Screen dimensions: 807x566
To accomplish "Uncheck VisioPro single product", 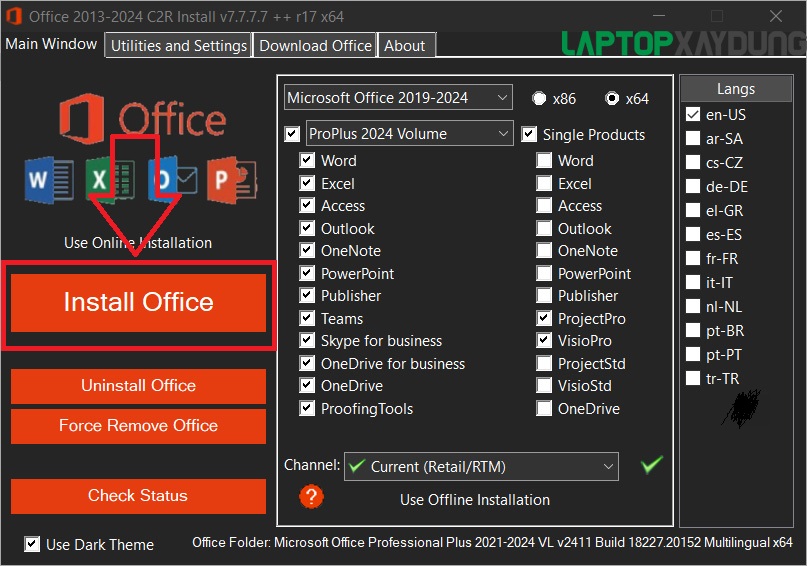I will (544, 340).
